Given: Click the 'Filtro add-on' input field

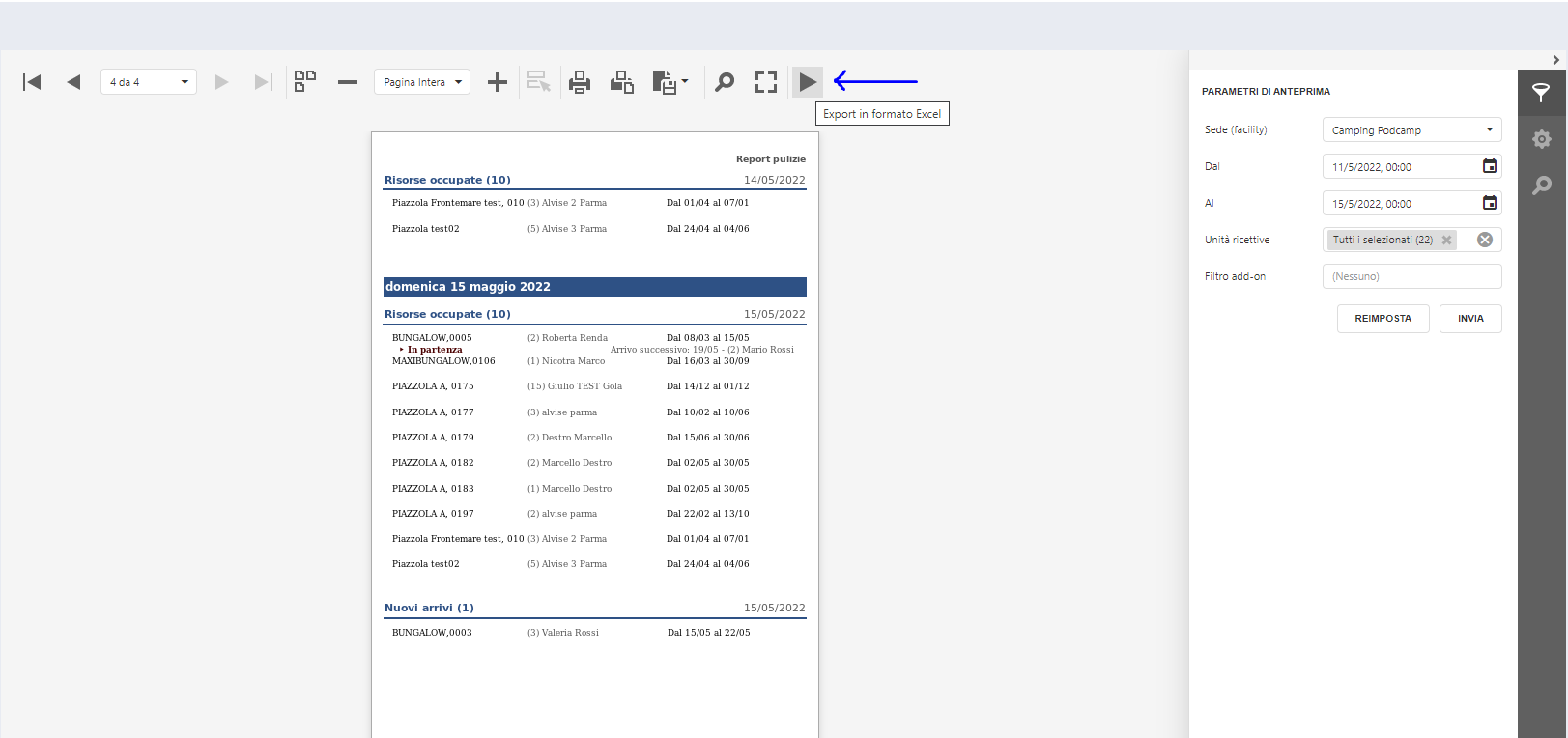Looking at the screenshot, I should pyautogui.click(x=1411, y=276).
